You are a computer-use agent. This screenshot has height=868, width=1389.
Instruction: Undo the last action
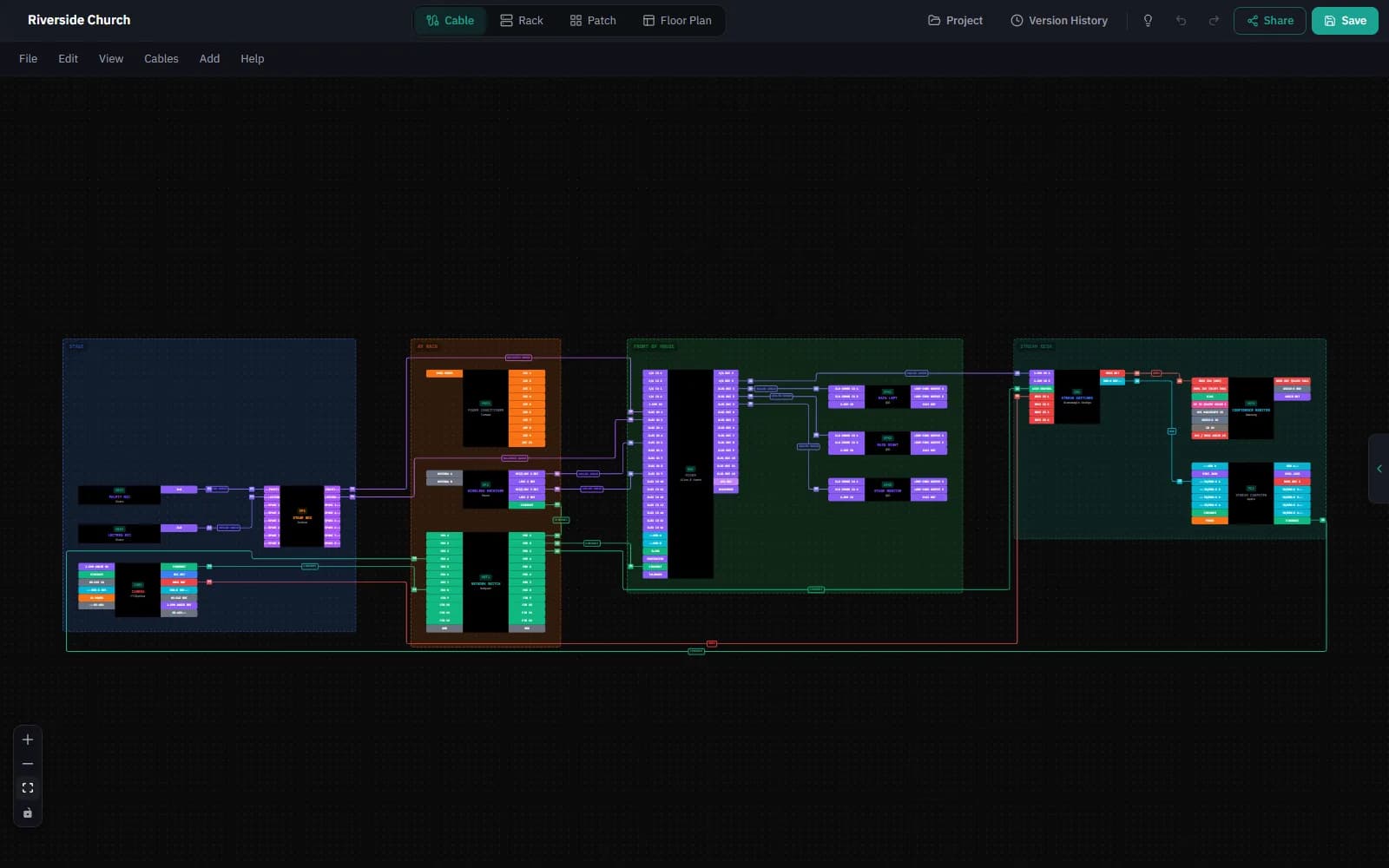(1181, 20)
